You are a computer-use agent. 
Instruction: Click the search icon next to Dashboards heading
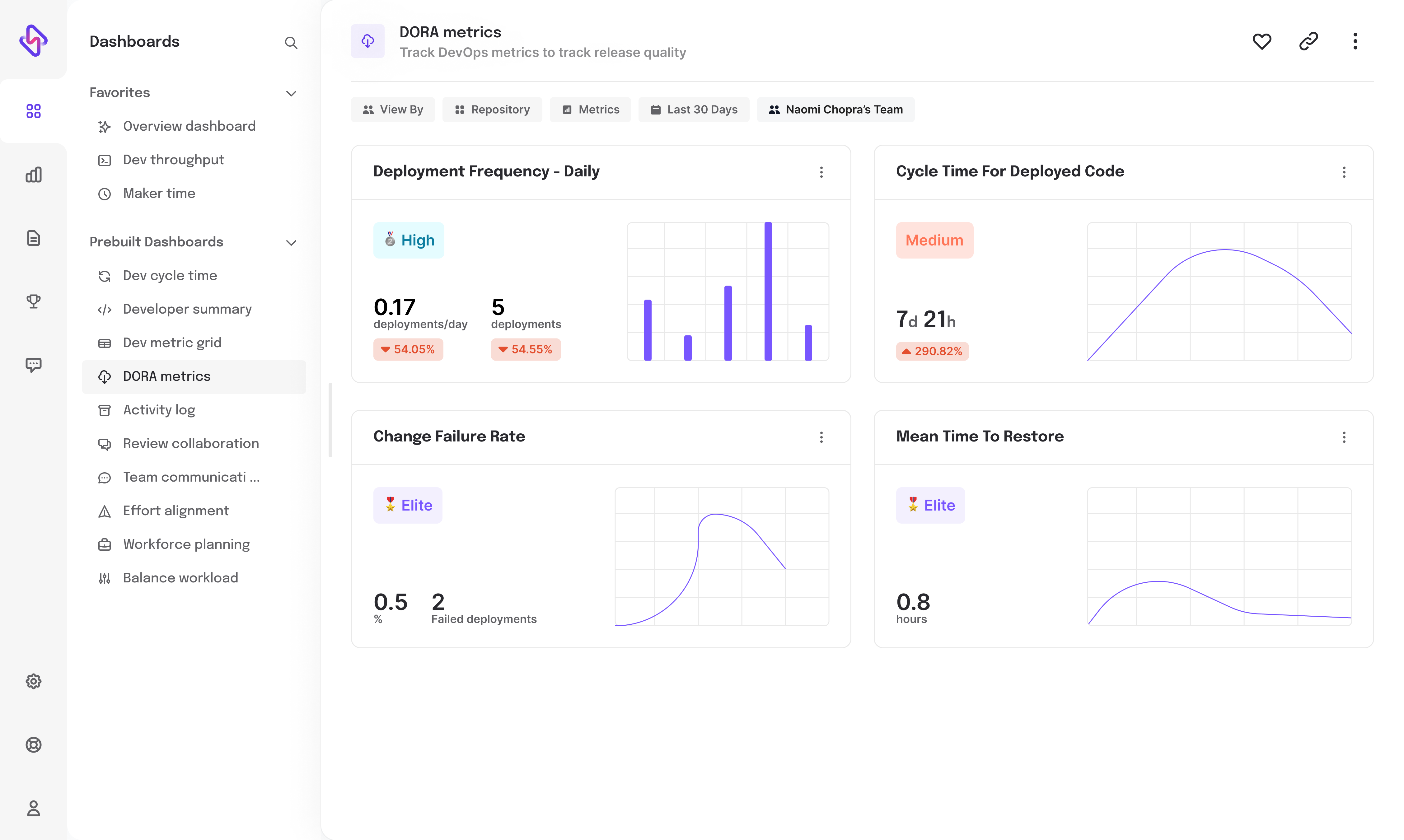[x=291, y=43]
